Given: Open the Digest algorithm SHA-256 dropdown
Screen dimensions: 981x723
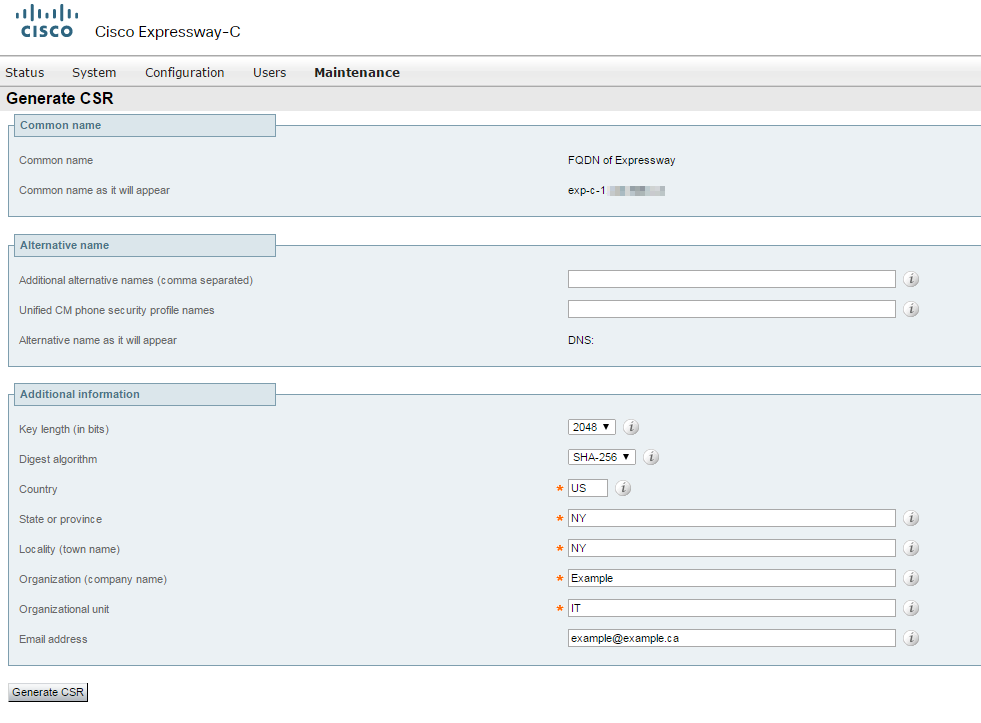Looking at the screenshot, I should (601, 457).
